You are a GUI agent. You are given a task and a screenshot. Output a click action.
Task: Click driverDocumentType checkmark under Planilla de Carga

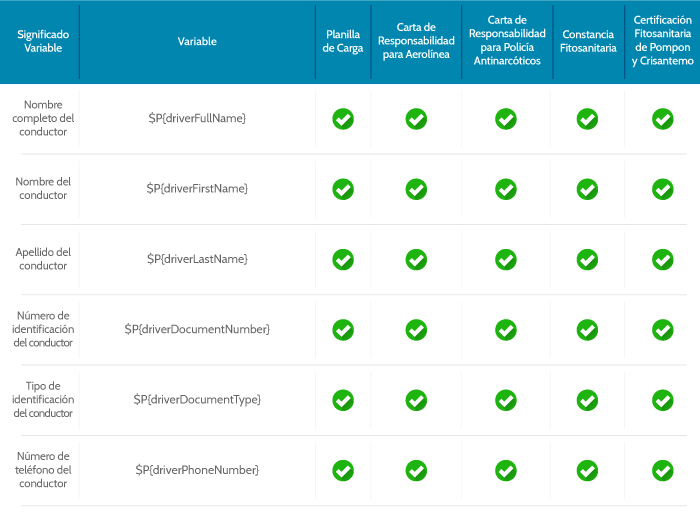(343, 400)
